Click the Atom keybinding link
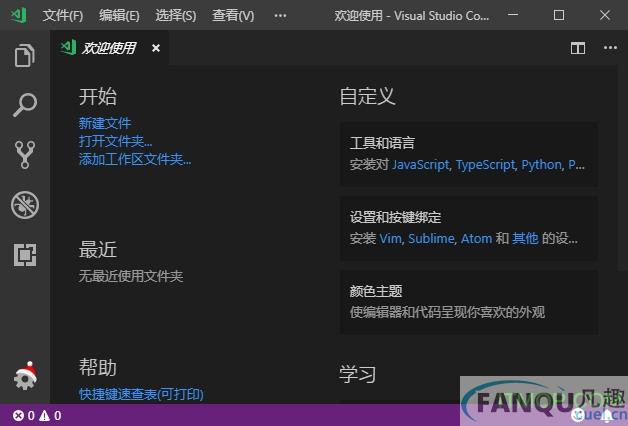 [476, 239]
